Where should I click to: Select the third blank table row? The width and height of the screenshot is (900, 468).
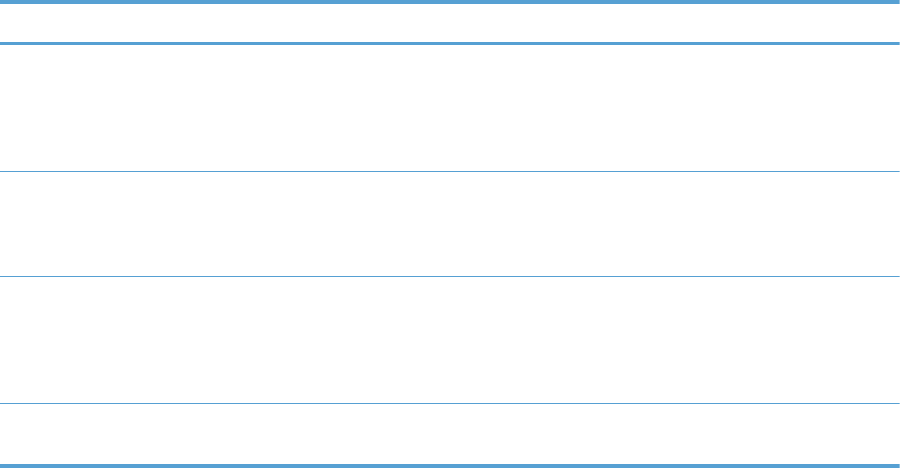pyautogui.click(x=450, y=339)
